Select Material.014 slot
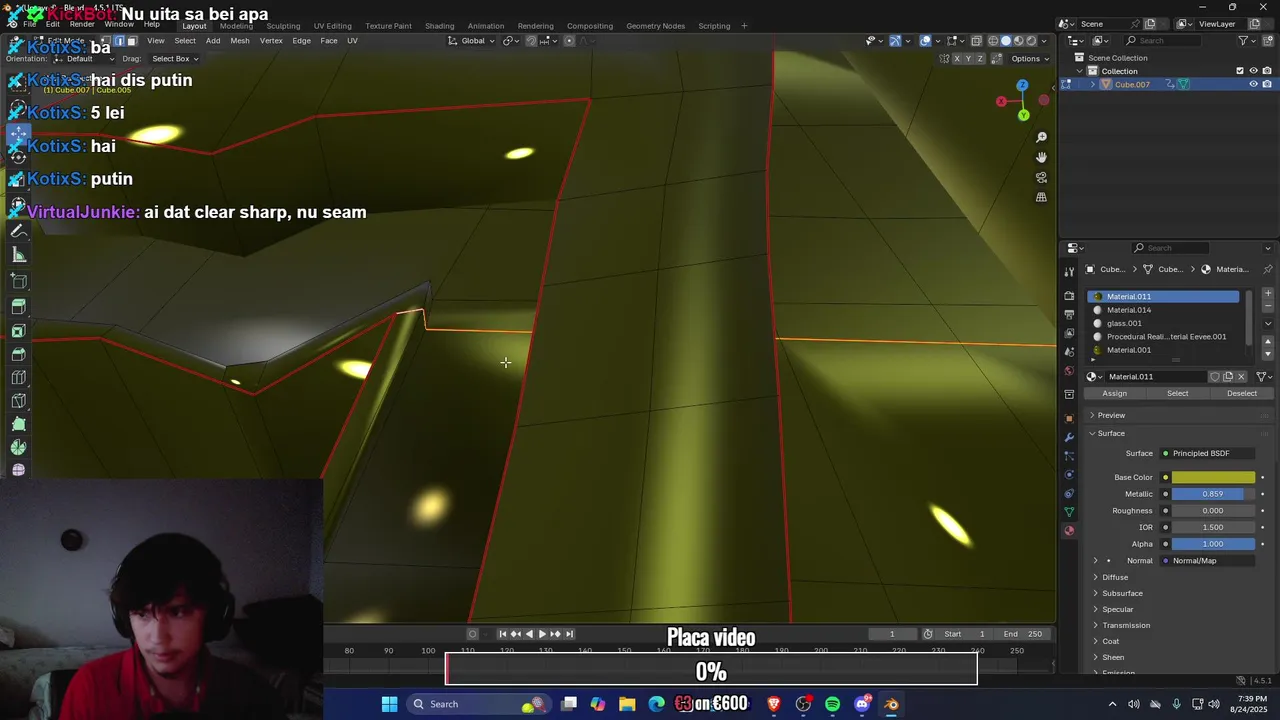Screen dimensions: 1280x720 pos(1165,310)
